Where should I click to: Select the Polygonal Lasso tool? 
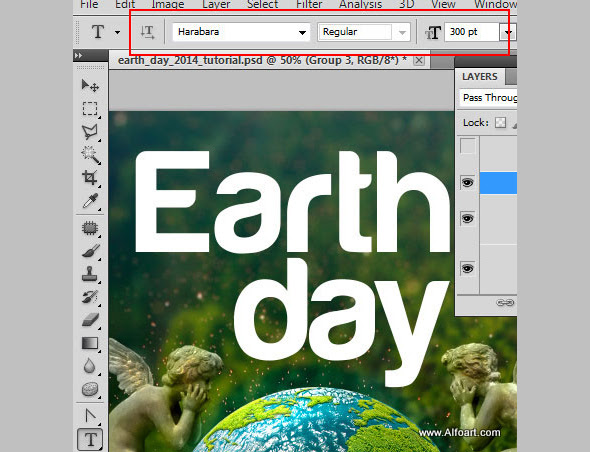(x=90, y=132)
